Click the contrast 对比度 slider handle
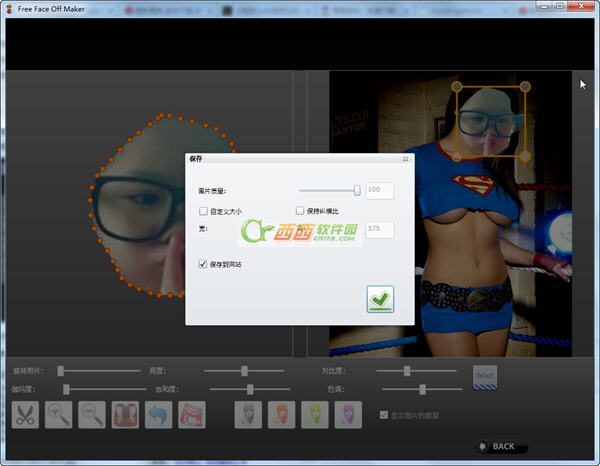600x466 pixels. (x=407, y=371)
